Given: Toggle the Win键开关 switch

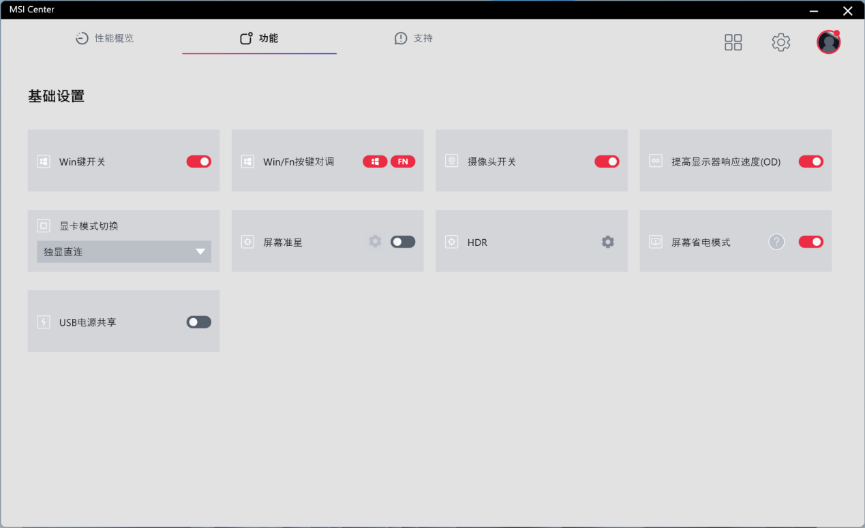Looking at the screenshot, I should pyautogui.click(x=199, y=161).
